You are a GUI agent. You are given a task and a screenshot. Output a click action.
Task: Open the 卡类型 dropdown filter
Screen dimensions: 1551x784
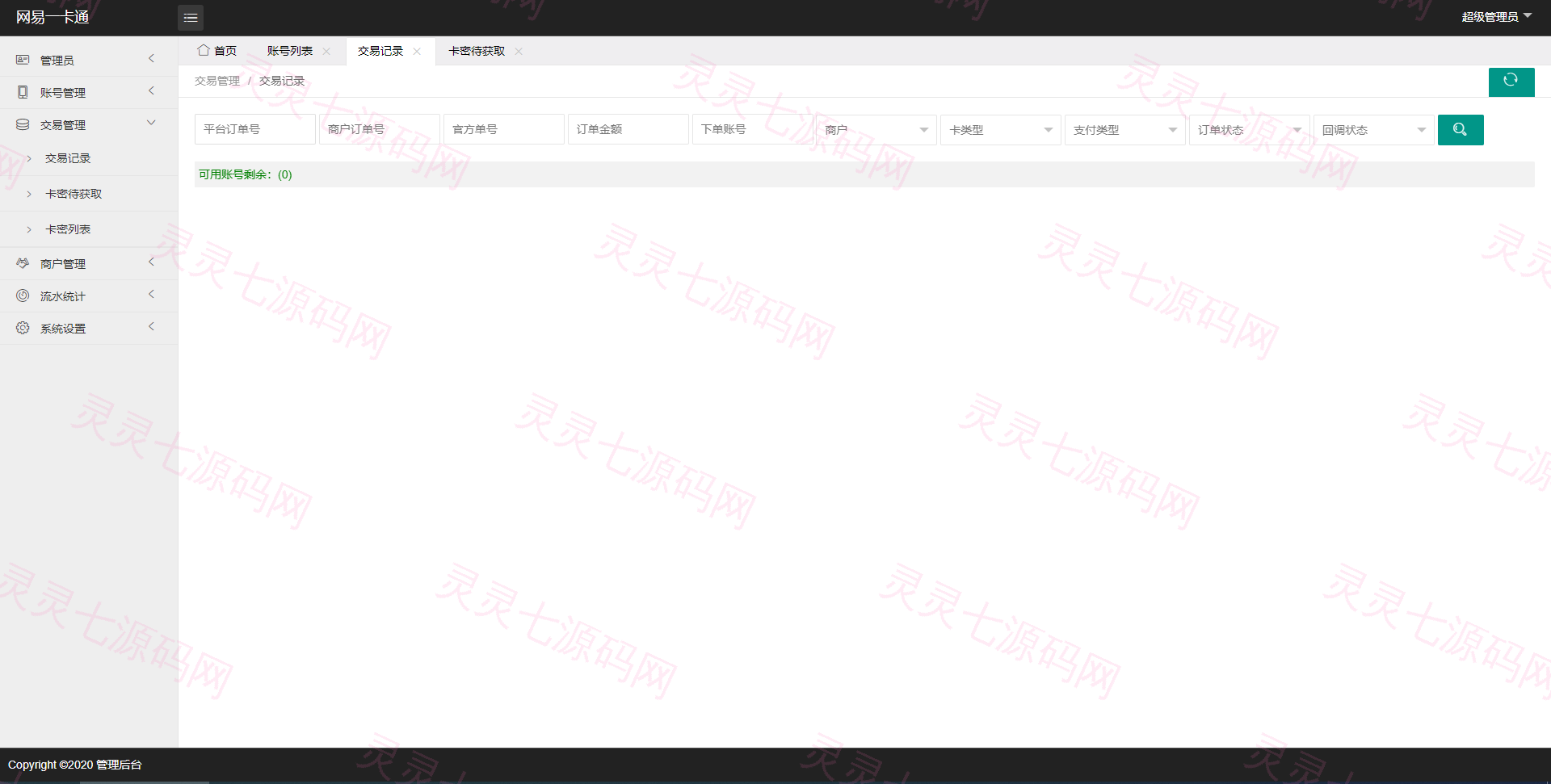pos(1001,130)
